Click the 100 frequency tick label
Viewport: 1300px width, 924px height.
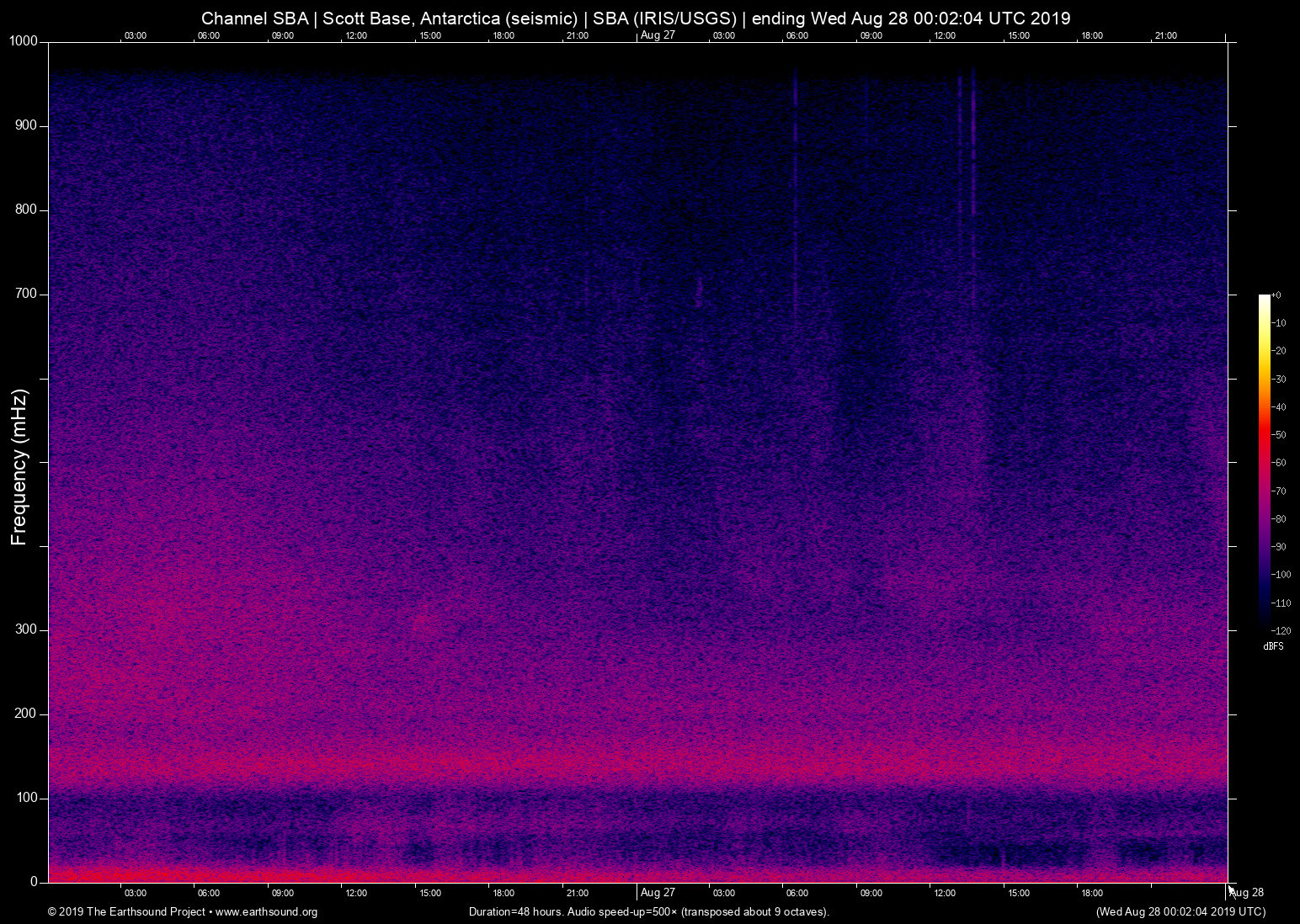pyautogui.click(x=26, y=798)
